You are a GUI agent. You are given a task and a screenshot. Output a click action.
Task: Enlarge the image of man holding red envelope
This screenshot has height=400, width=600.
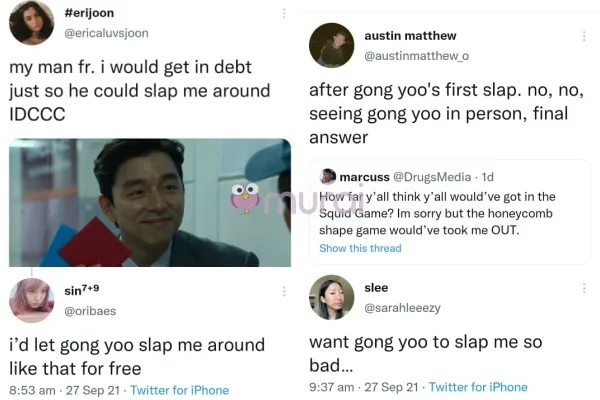pos(150,202)
